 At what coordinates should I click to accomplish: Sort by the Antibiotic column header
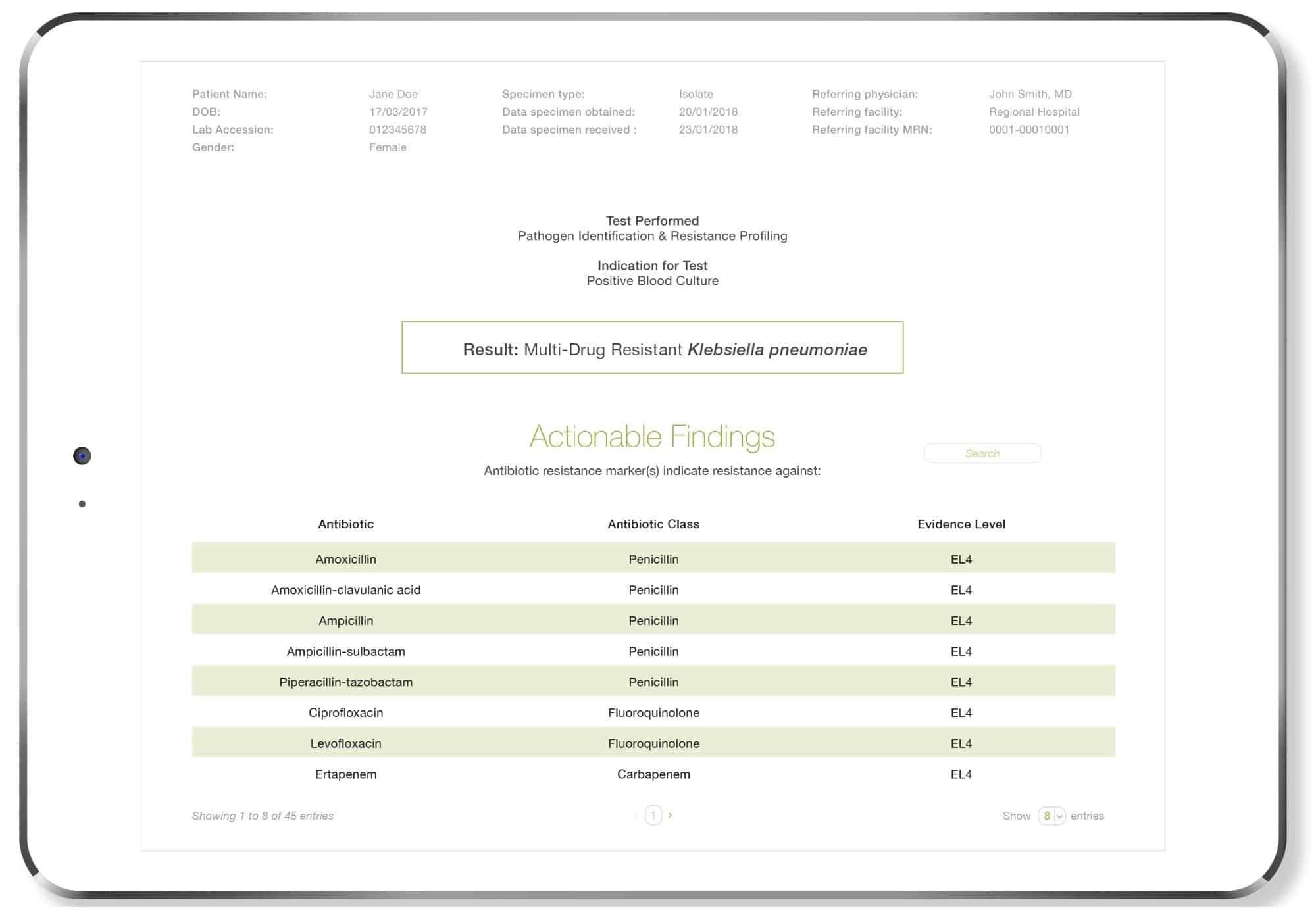pyautogui.click(x=345, y=524)
